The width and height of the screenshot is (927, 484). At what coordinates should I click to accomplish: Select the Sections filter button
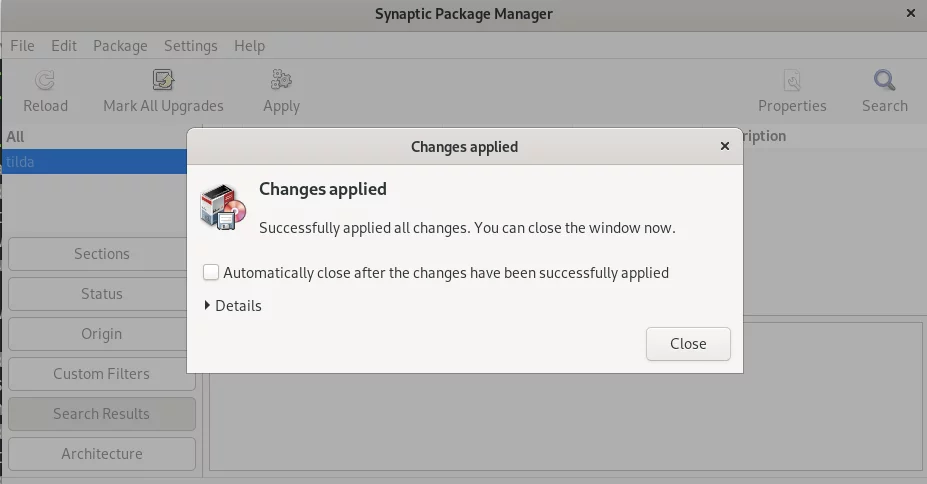[102, 254]
